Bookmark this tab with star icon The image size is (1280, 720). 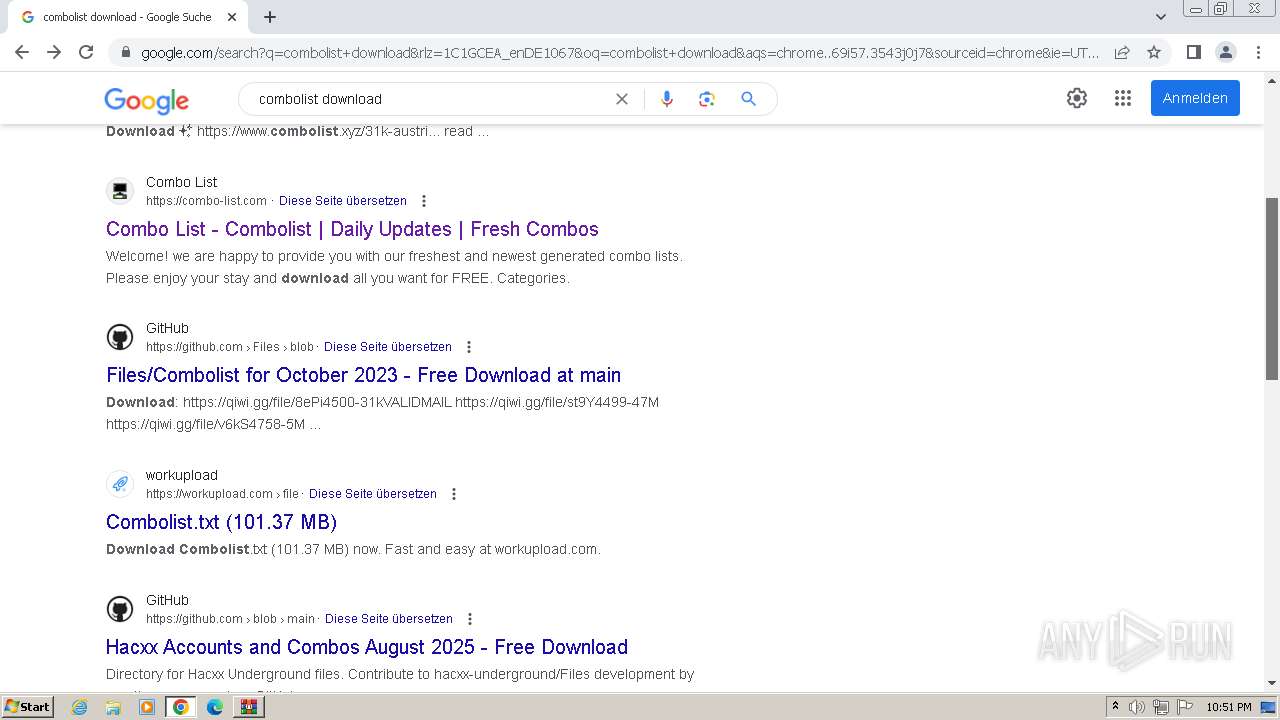[1154, 52]
